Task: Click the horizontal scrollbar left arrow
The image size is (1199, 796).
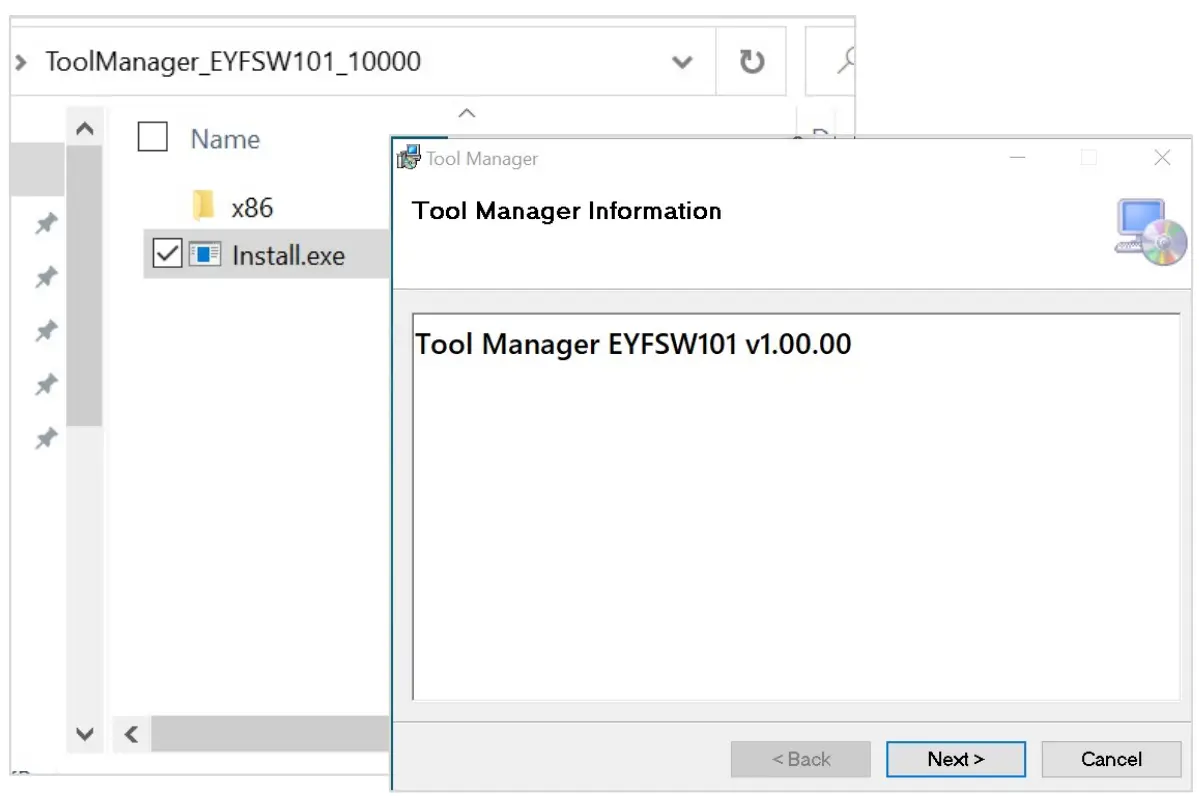Action: 130,734
